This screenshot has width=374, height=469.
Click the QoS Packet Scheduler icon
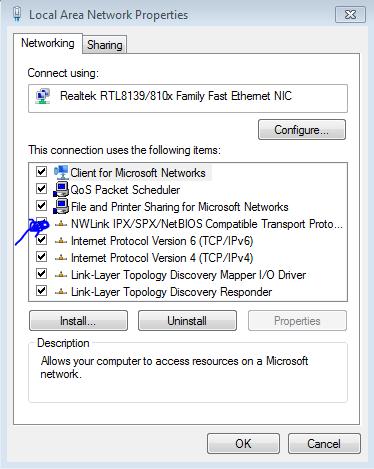[61, 189]
